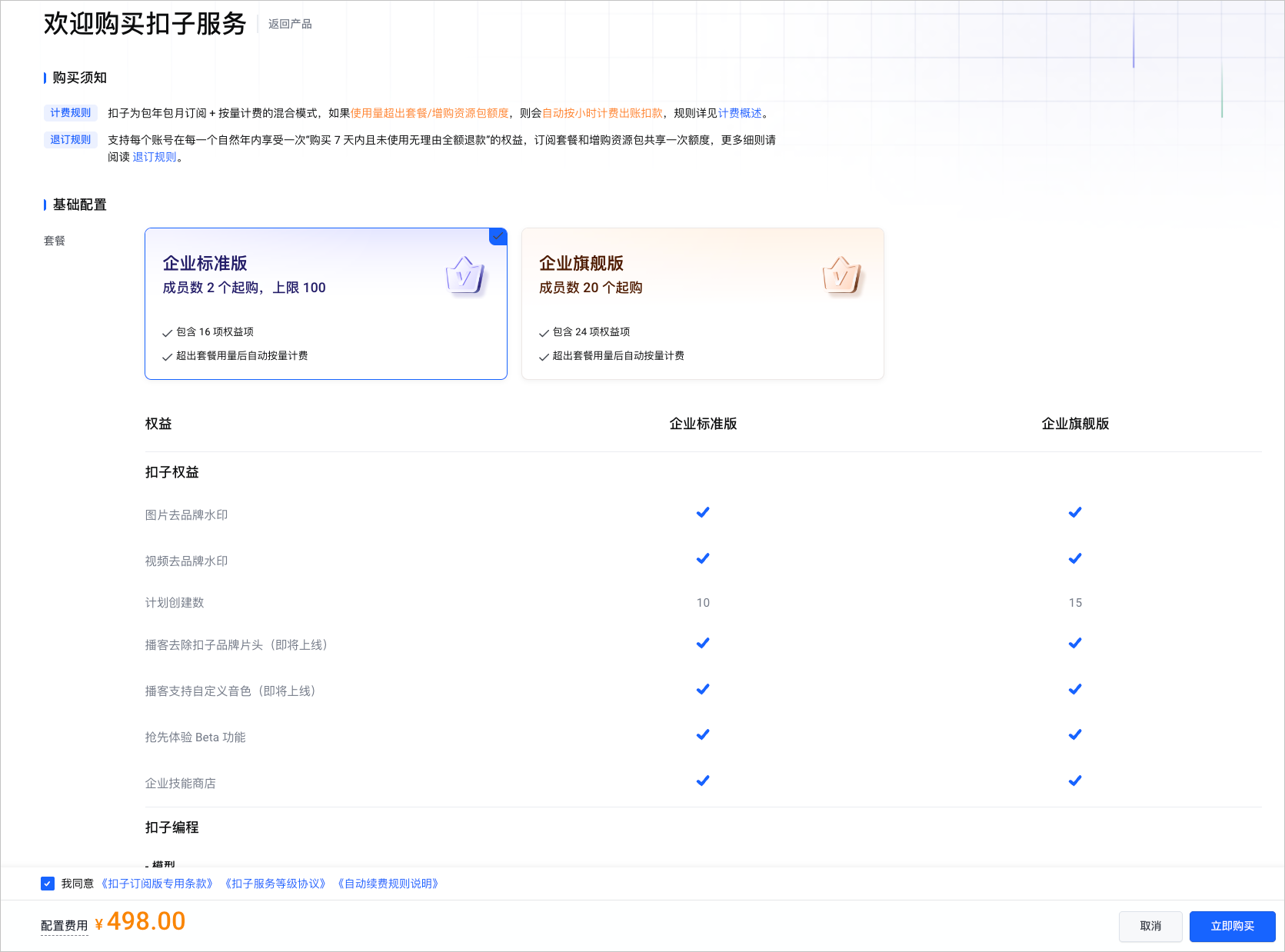Go back via 返回产品 link
Screen dimensions: 1285x952
pos(290,25)
